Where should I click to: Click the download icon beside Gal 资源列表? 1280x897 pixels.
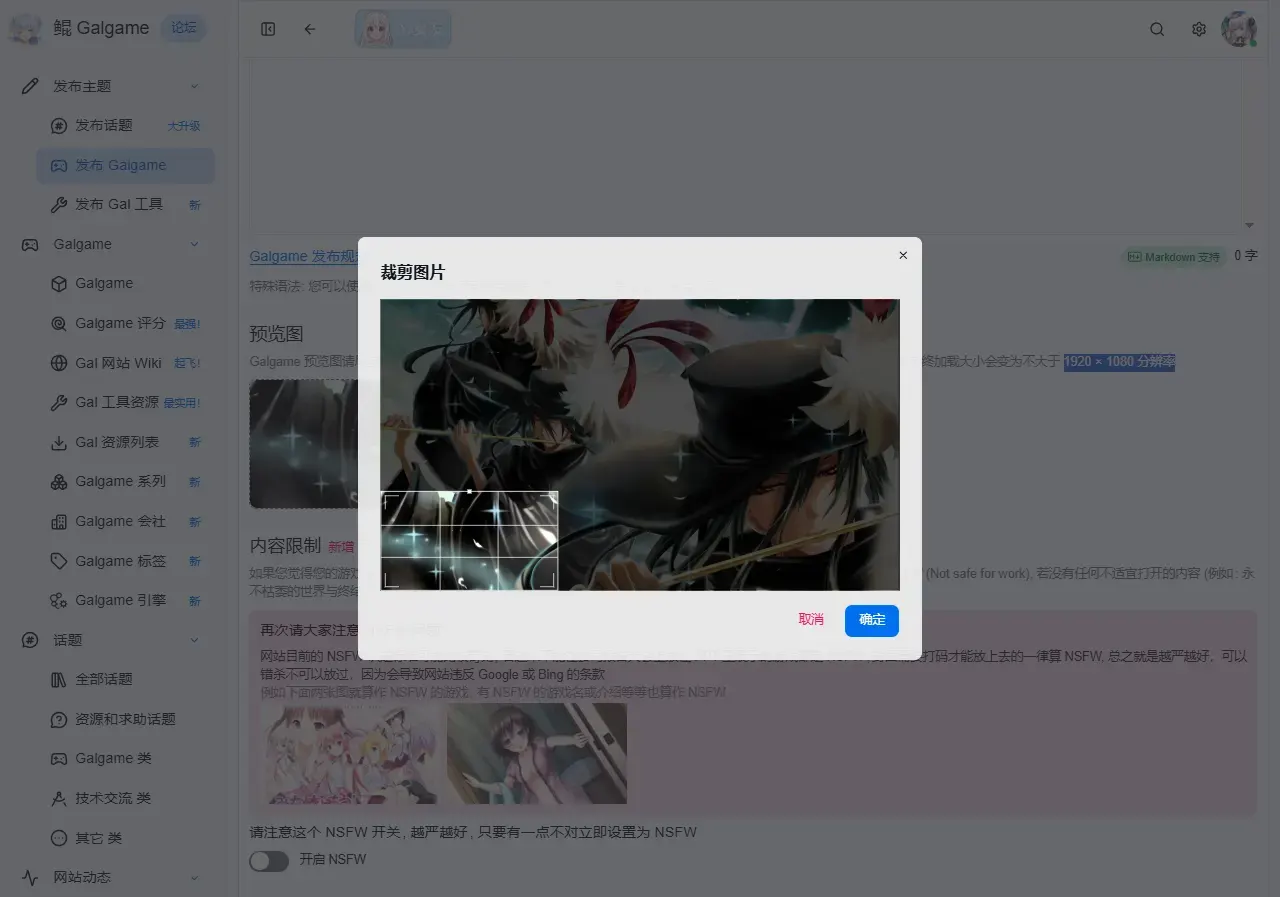tap(59, 442)
